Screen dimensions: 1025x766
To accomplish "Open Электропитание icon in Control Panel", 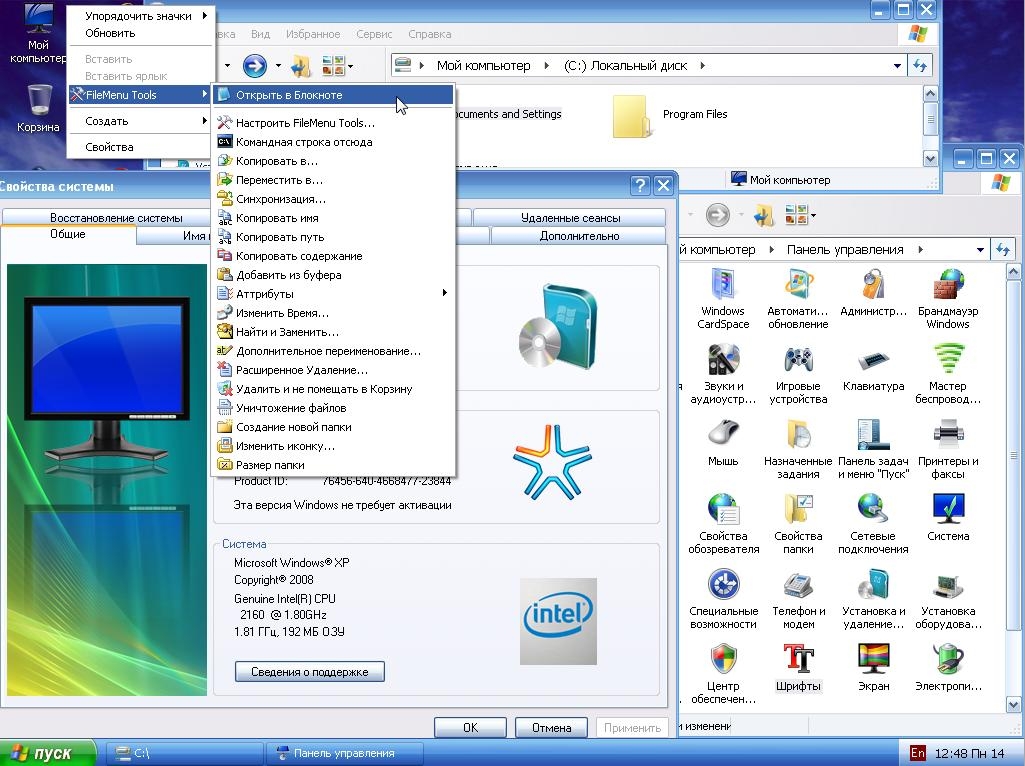I will (x=948, y=668).
